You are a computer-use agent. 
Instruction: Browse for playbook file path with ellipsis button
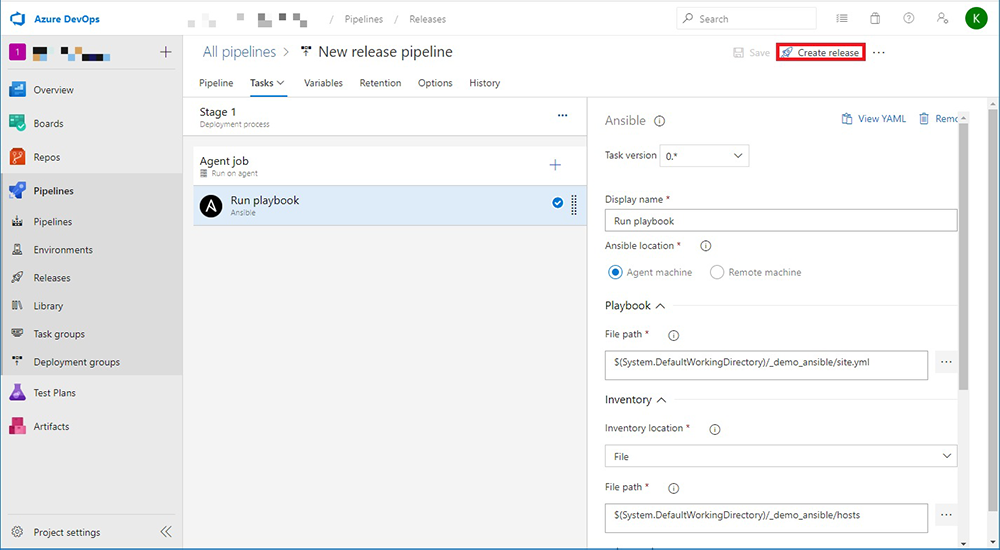[x=946, y=362]
